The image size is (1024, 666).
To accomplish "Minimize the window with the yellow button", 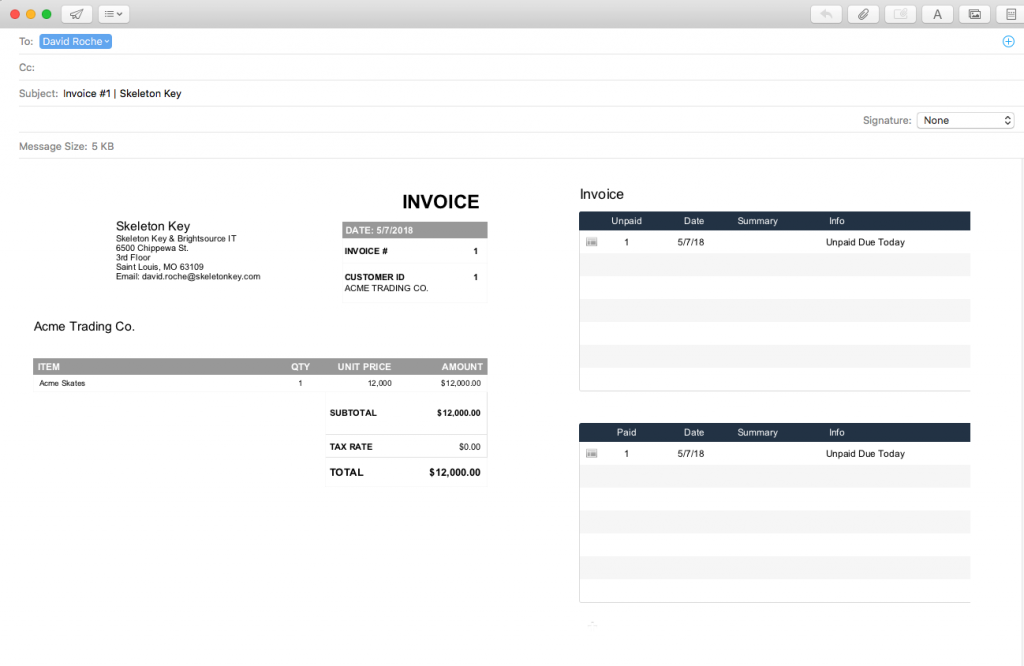I will 31,14.
